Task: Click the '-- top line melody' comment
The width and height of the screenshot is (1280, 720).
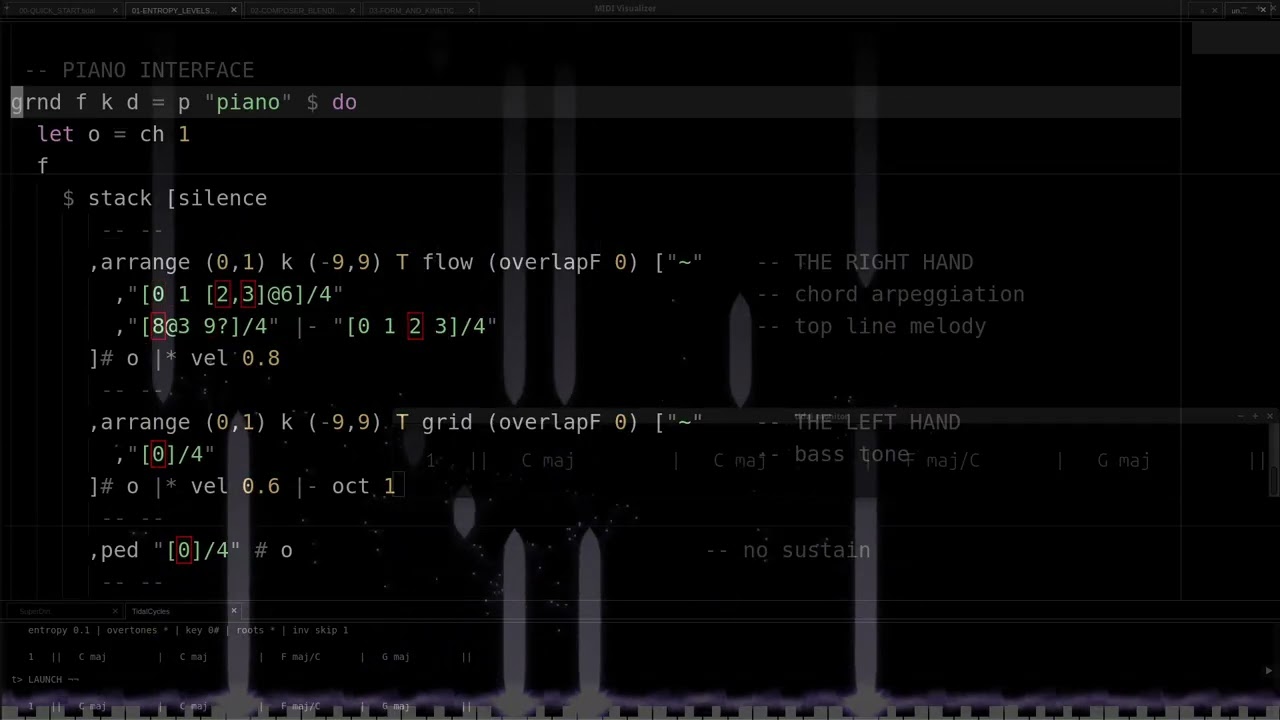Action: click(871, 326)
